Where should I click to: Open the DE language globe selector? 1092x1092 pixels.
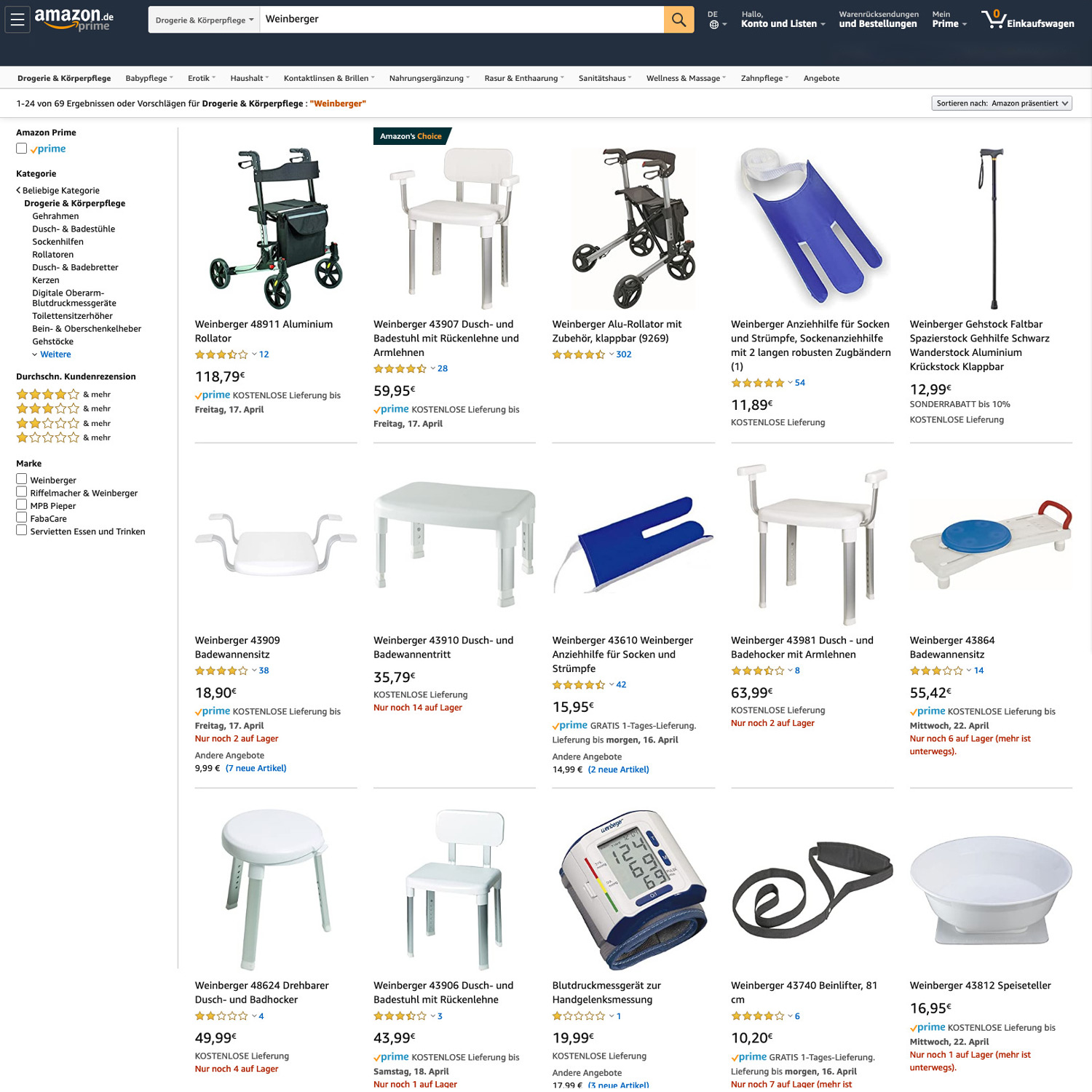[x=716, y=20]
